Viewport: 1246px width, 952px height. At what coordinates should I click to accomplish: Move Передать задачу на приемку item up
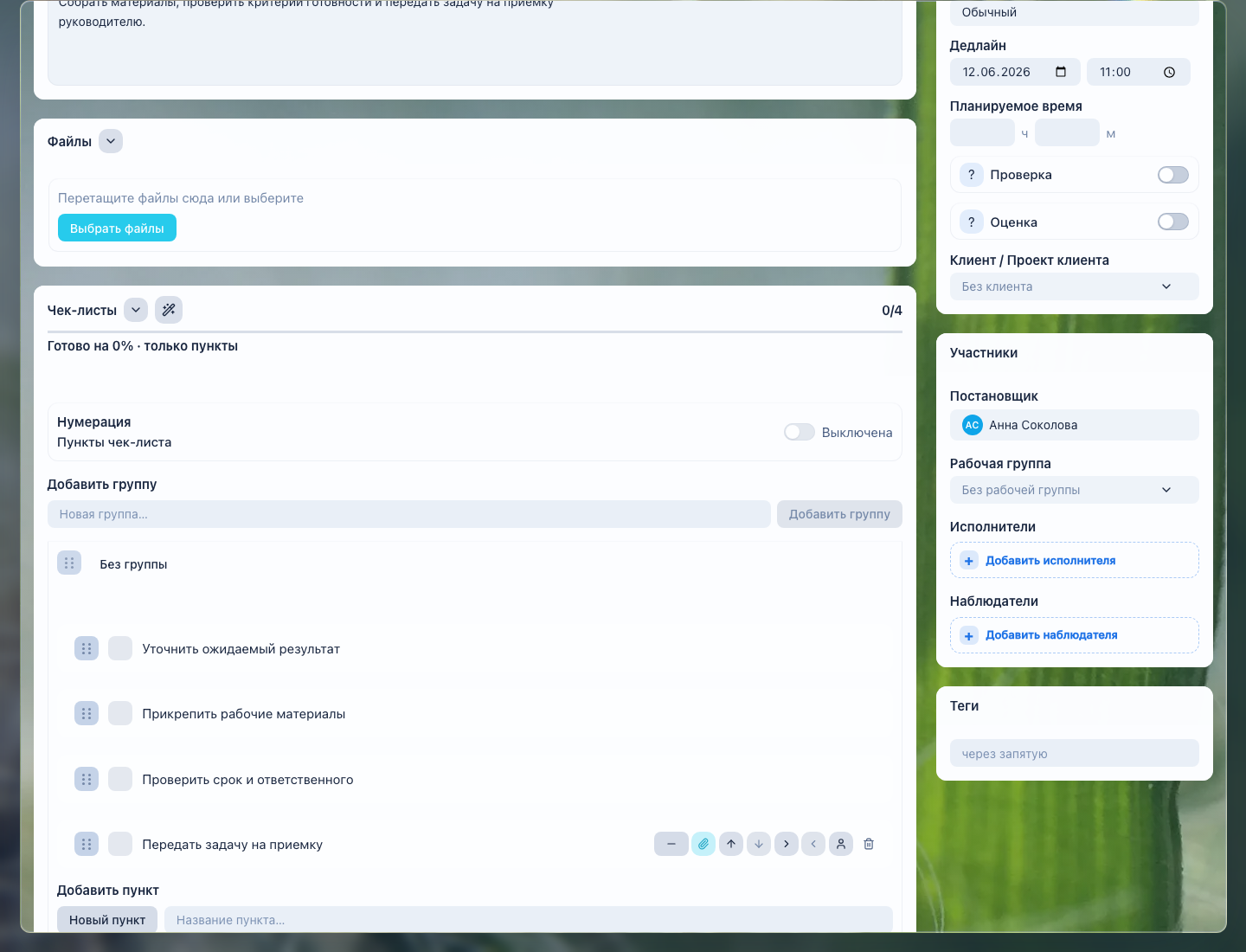pyautogui.click(x=731, y=844)
